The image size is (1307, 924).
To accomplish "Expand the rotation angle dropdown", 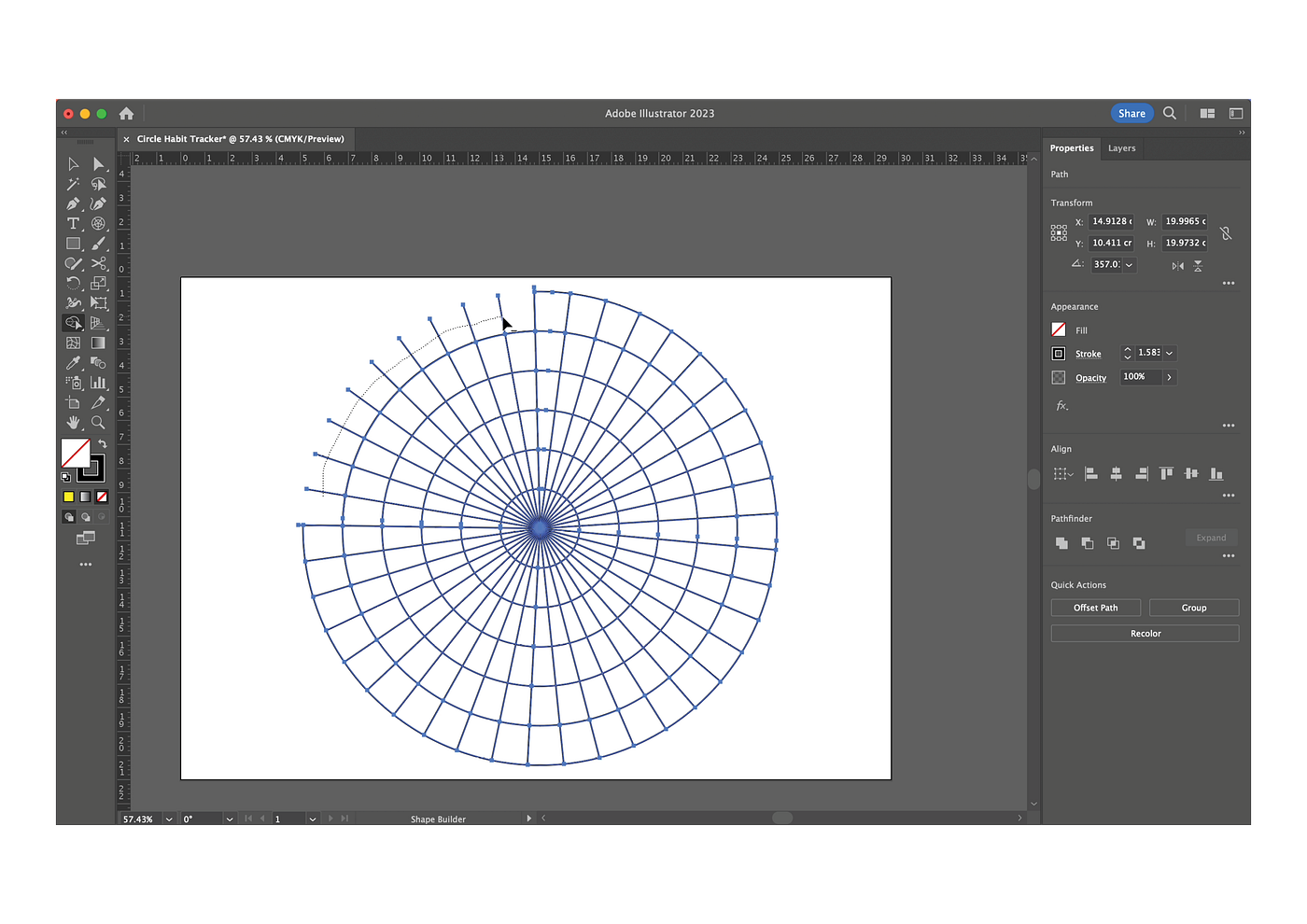I will coord(1129,265).
